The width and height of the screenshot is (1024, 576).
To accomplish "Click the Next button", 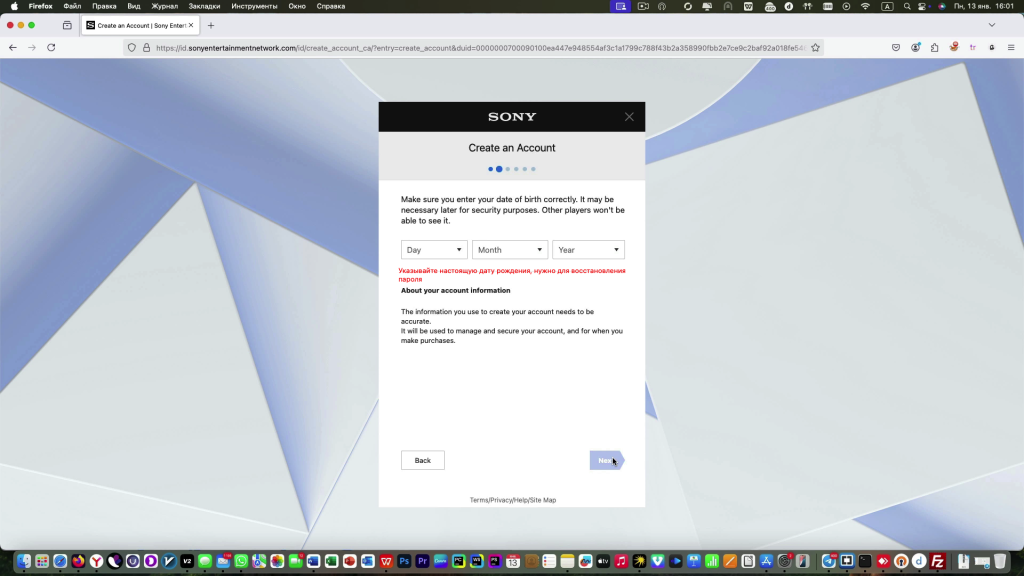I will click(x=606, y=460).
